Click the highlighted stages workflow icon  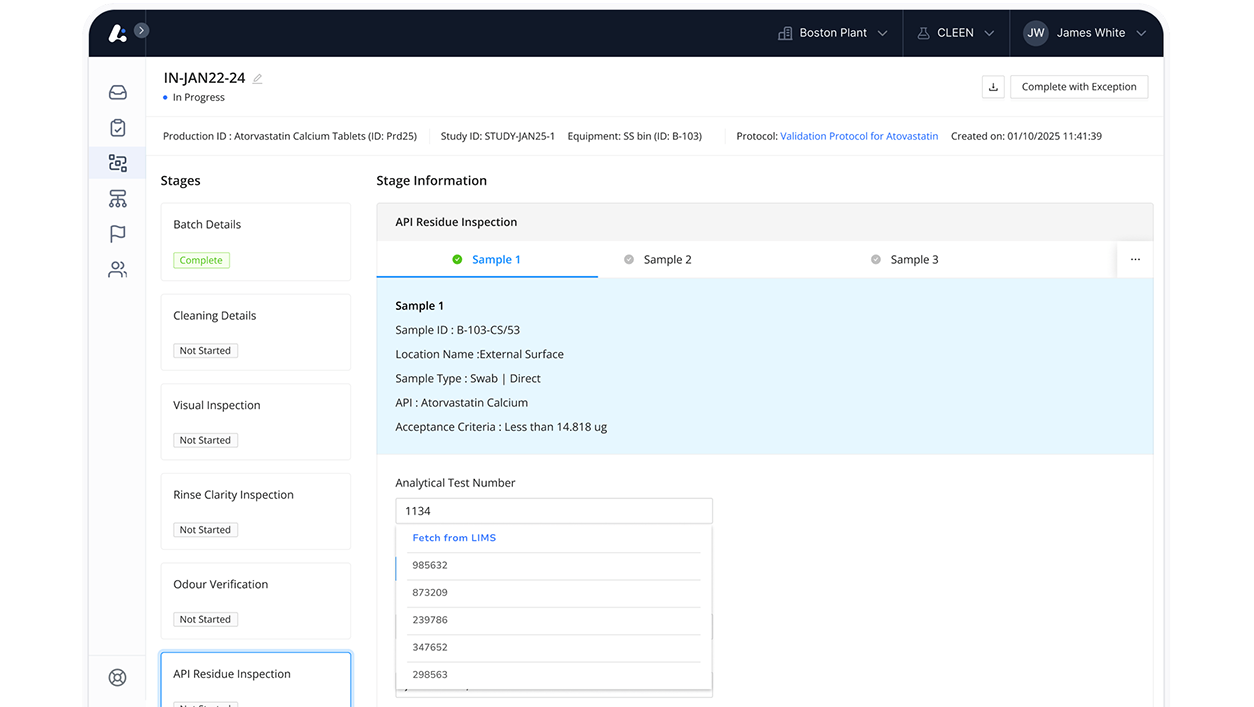coord(117,163)
